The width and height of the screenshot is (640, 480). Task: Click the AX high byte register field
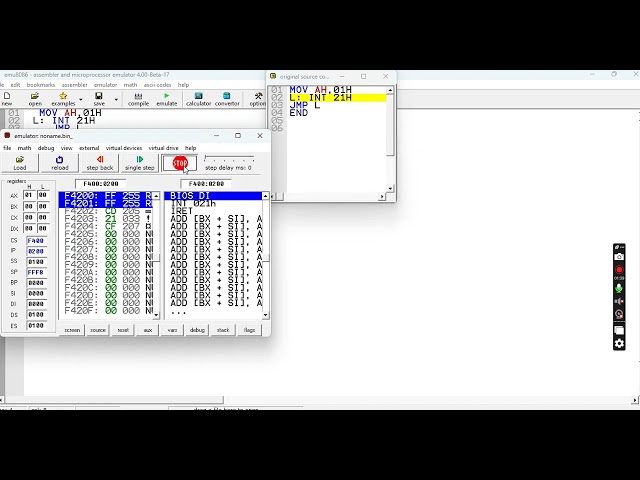pos(29,195)
